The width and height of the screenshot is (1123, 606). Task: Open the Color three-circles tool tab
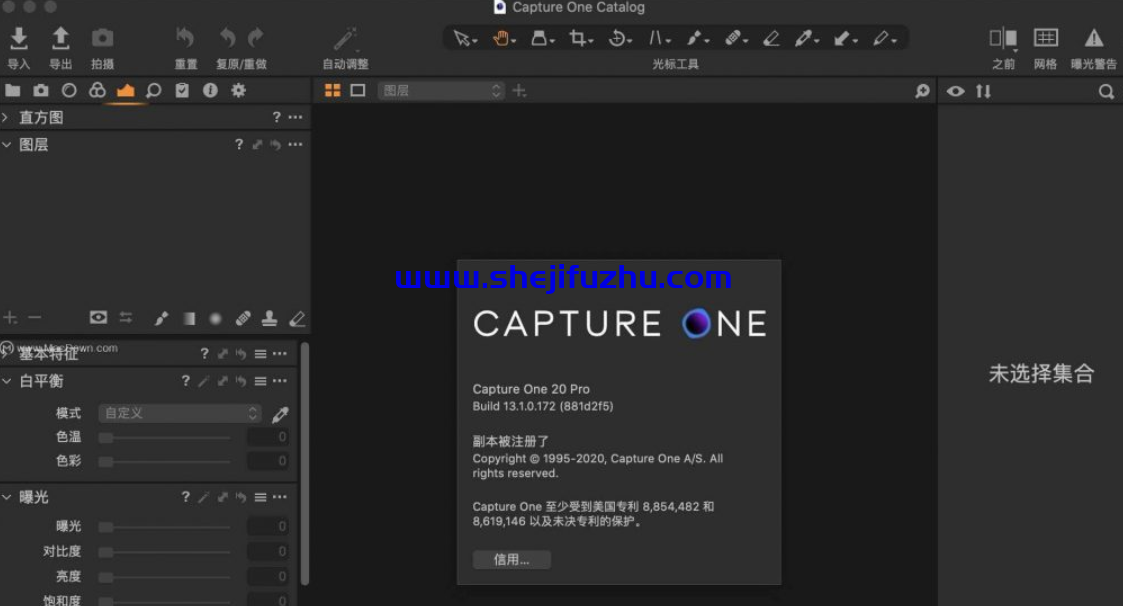click(97, 90)
